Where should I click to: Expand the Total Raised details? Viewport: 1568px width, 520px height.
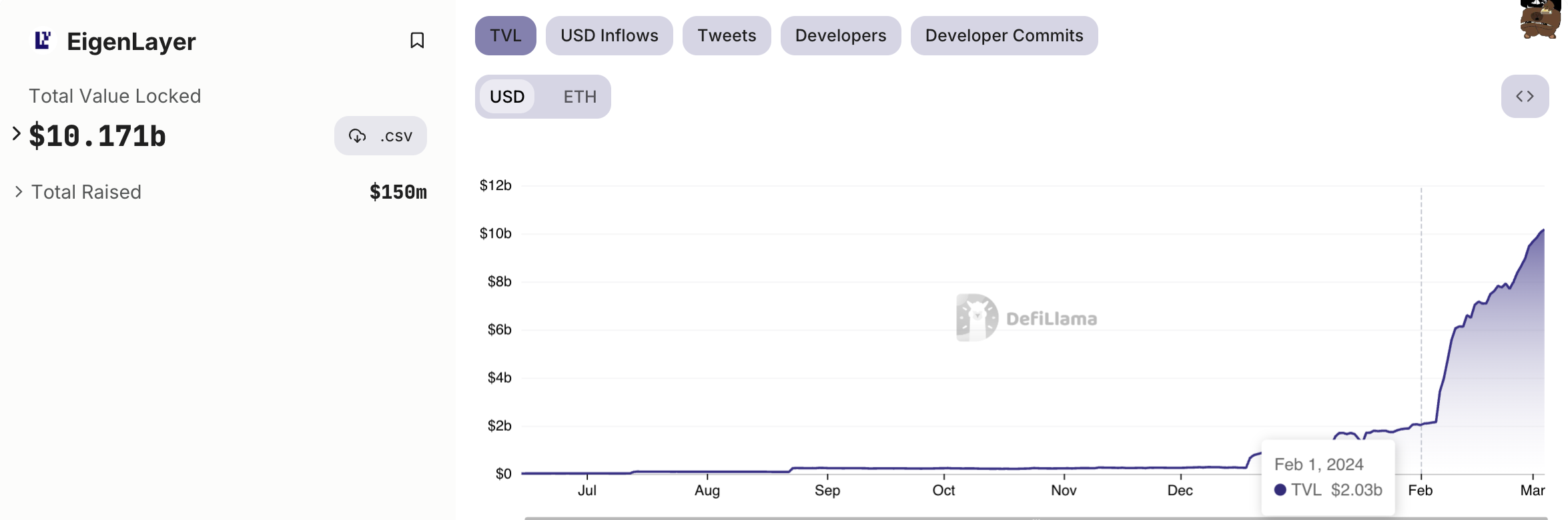pos(19,192)
